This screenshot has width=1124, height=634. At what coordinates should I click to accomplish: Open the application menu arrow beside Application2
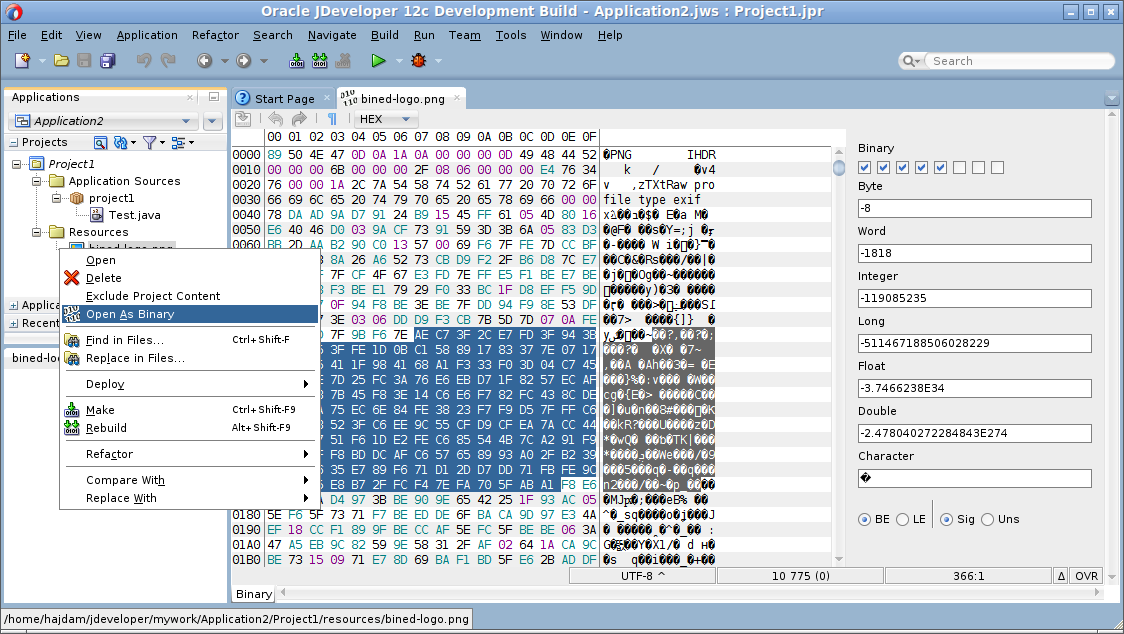(212, 121)
